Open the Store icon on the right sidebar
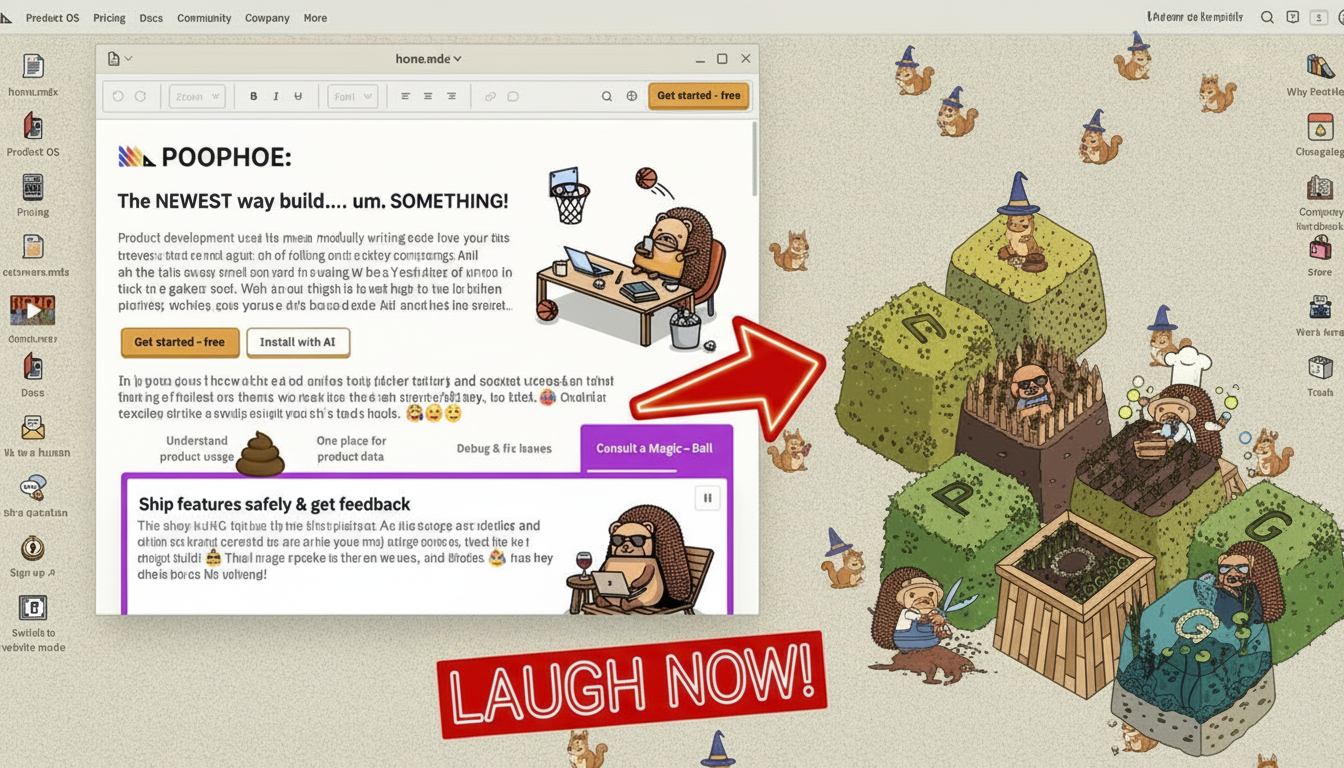1344x768 pixels. coord(1320,249)
